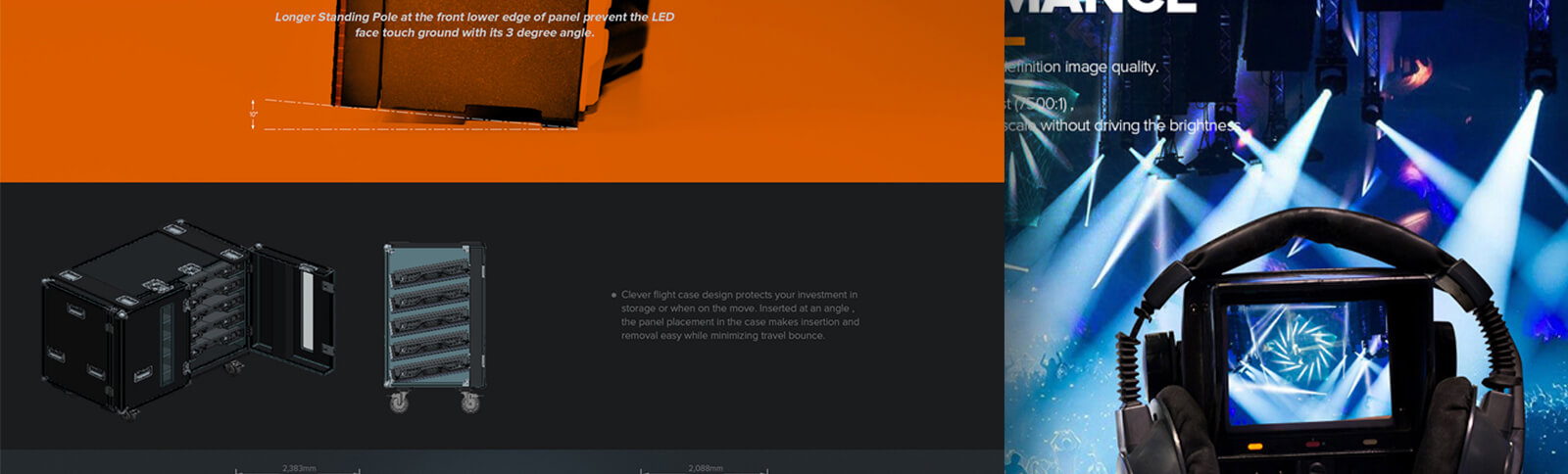Click the right caster wheel of front-view case
The height and width of the screenshot is (474, 1568).
tap(470, 402)
